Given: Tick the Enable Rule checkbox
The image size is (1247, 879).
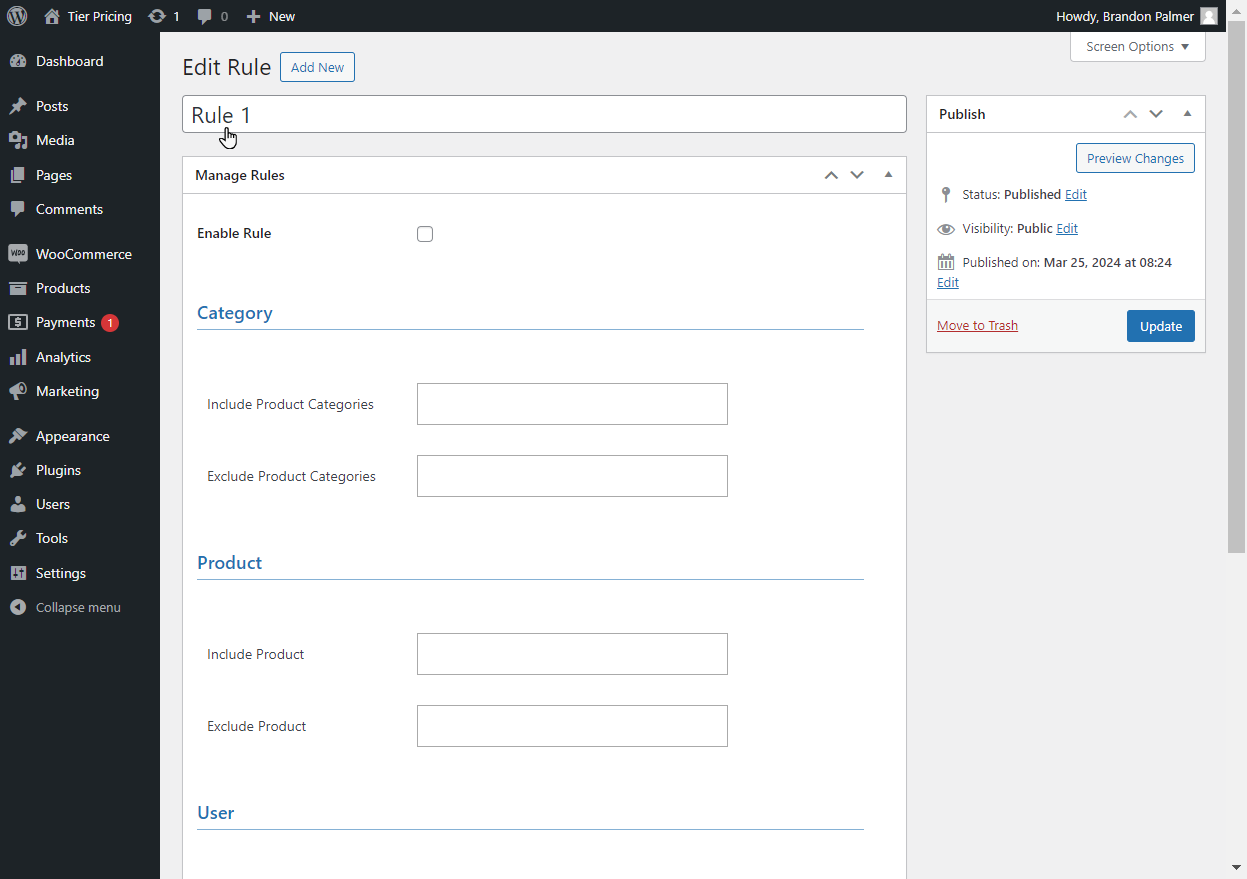Looking at the screenshot, I should (x=425, y=234).
